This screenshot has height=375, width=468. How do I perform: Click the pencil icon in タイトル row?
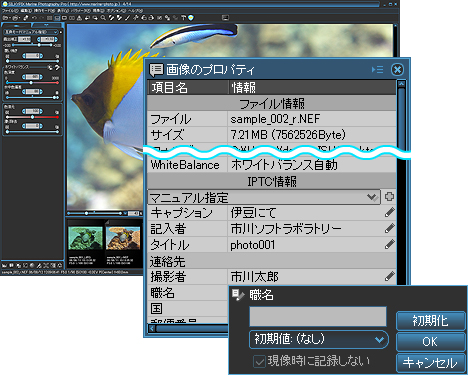(389, 244)
